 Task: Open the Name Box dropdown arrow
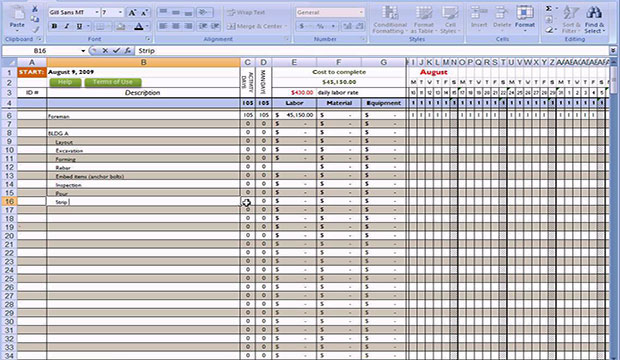pyautogui.click(x=83, y=51)
